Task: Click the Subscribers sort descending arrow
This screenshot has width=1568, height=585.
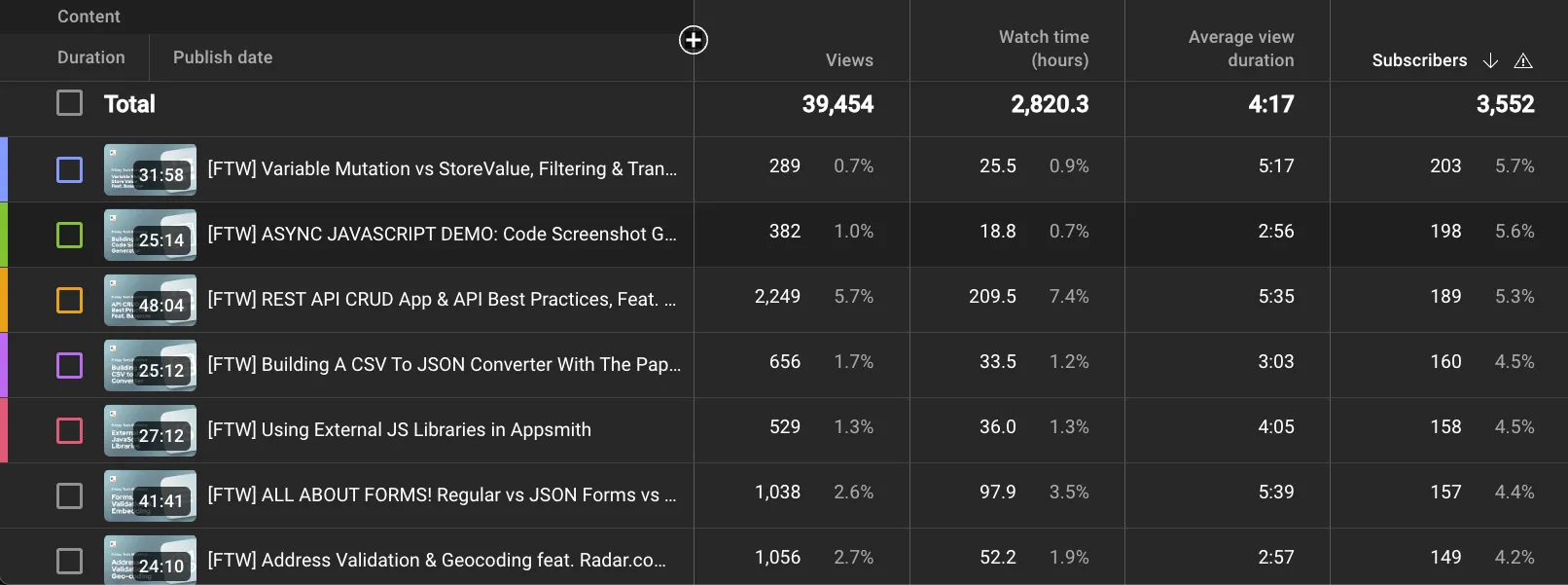Action: click(x=1490, y=60)
